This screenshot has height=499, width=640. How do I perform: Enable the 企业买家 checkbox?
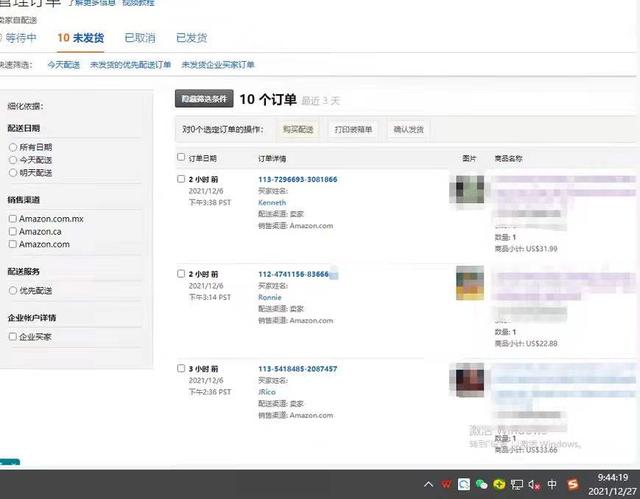pos(13,337)
